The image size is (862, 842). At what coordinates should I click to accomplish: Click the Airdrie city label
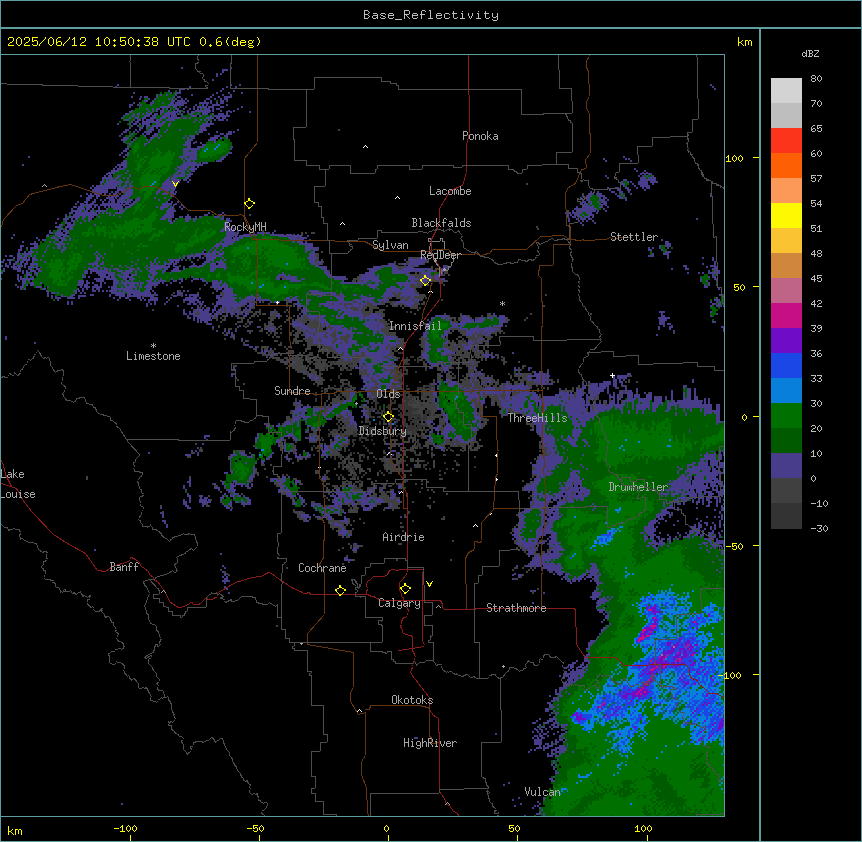404,537
